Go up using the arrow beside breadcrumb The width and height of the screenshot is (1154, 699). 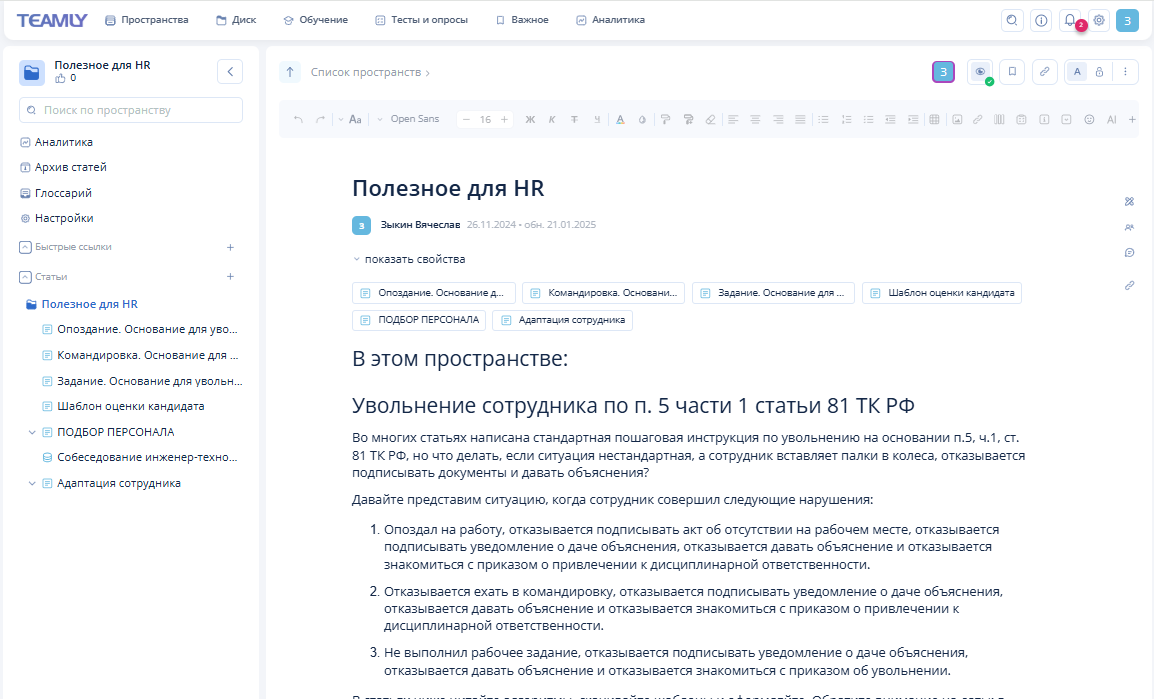[x=290, y=72]
